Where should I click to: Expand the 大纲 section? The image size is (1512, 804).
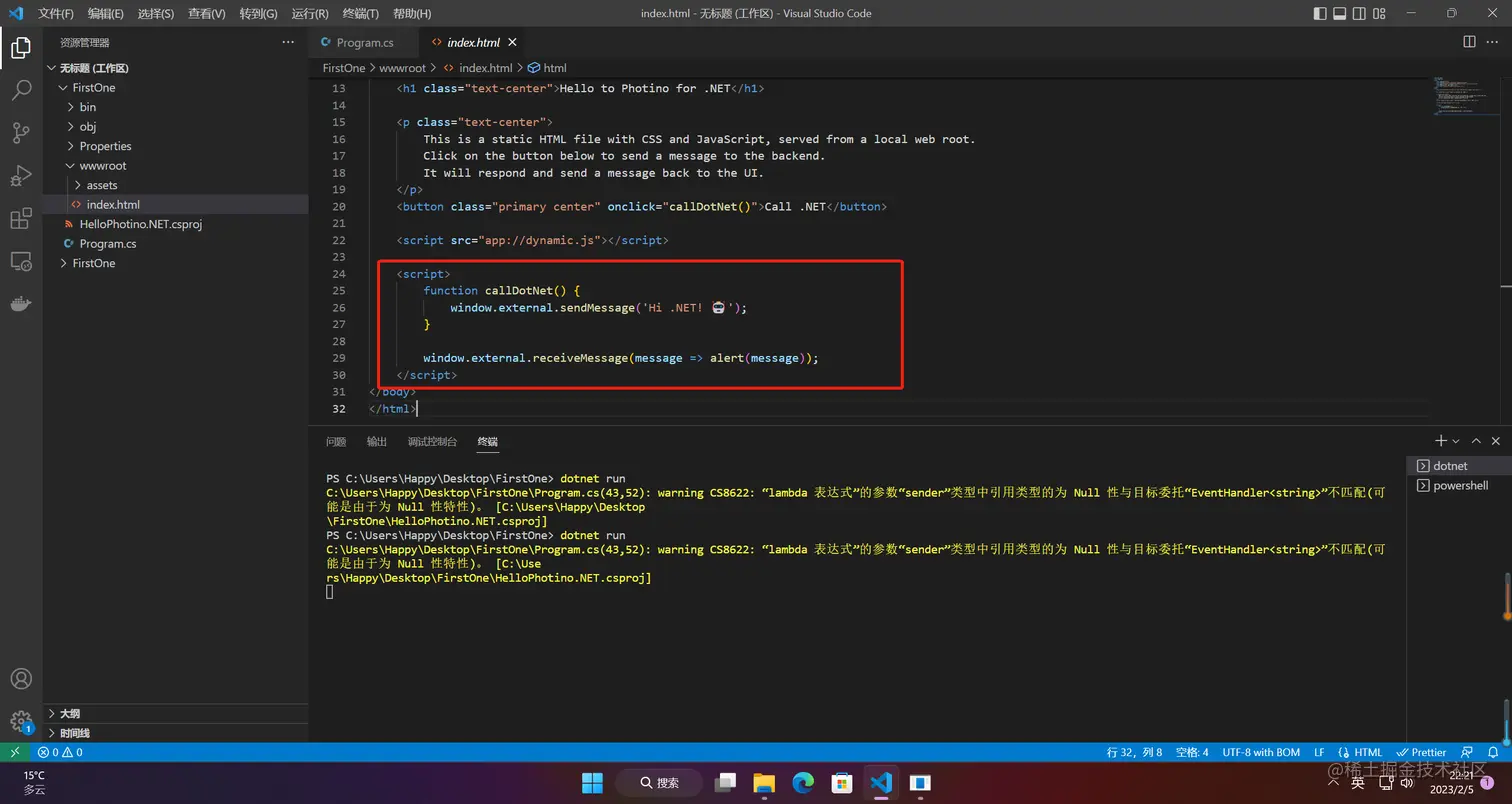[176, 714]
